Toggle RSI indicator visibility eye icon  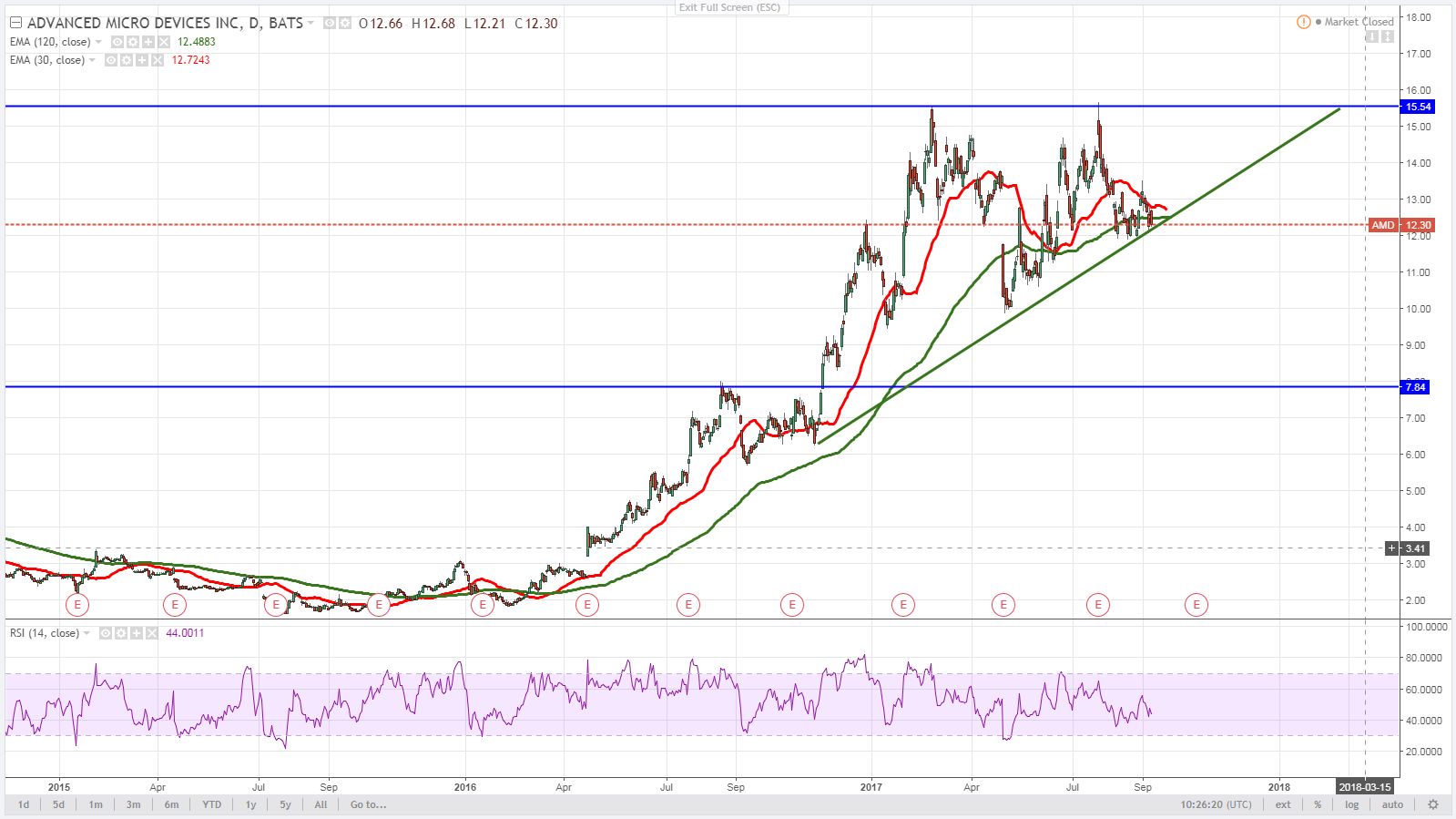pyautogui.click(x=106, y=633)
